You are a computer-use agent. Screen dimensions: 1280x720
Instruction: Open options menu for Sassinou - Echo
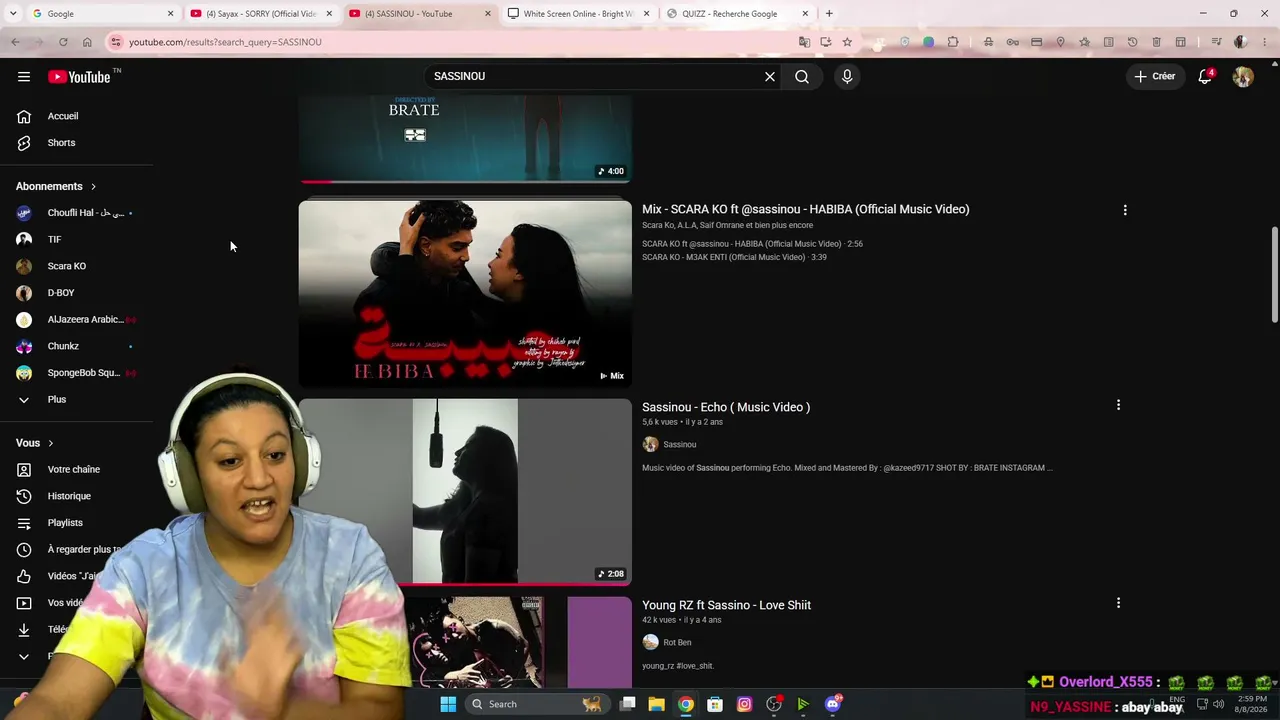(1118, 405)
